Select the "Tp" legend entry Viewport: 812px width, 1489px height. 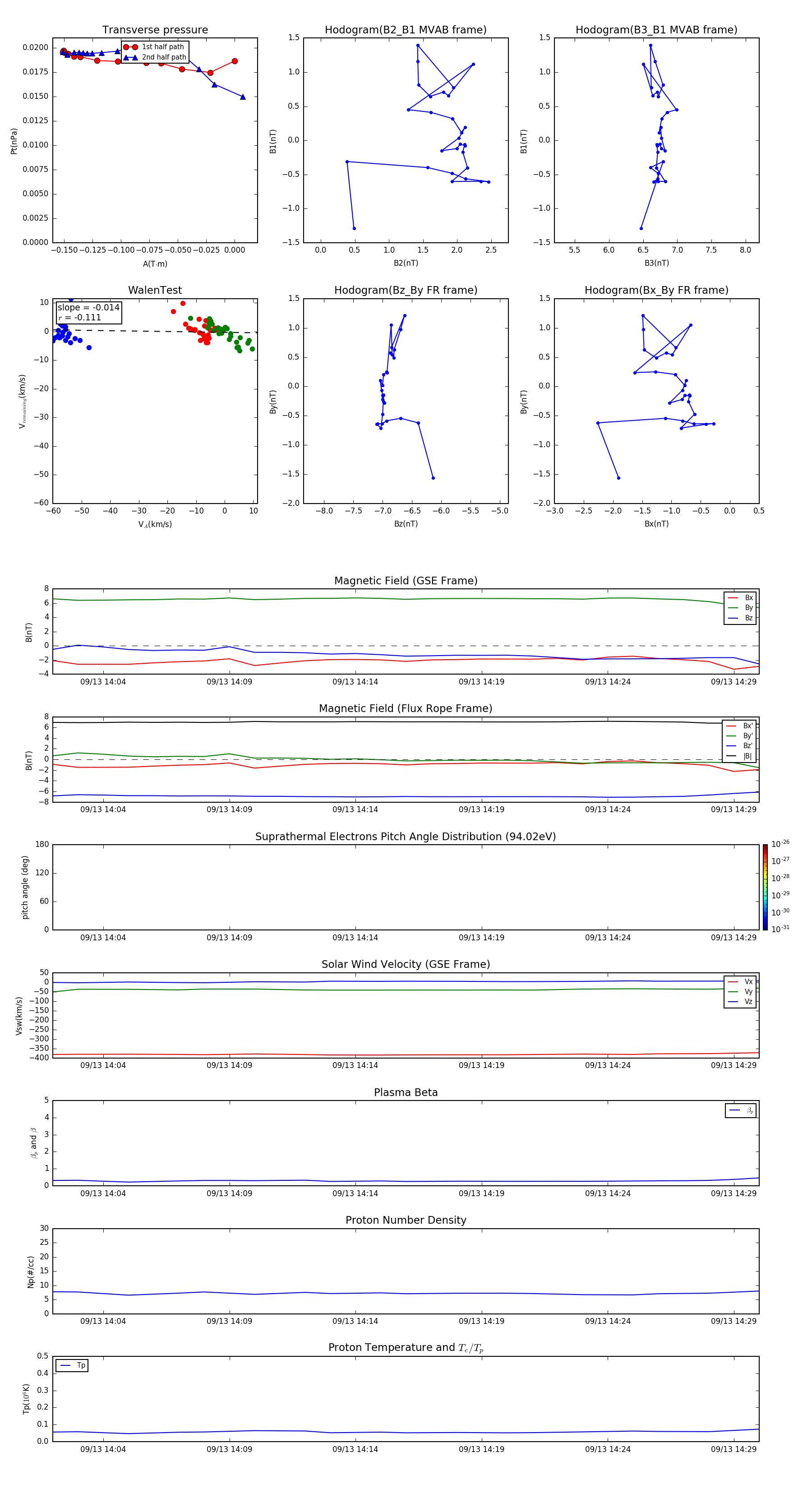point(72,1365)
